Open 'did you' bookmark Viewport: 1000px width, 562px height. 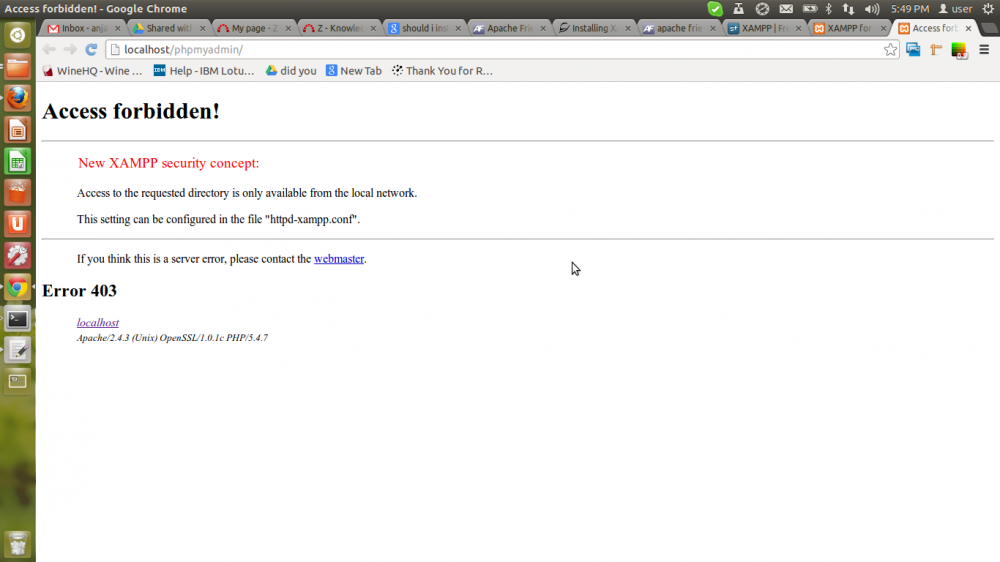pos(291,71)
